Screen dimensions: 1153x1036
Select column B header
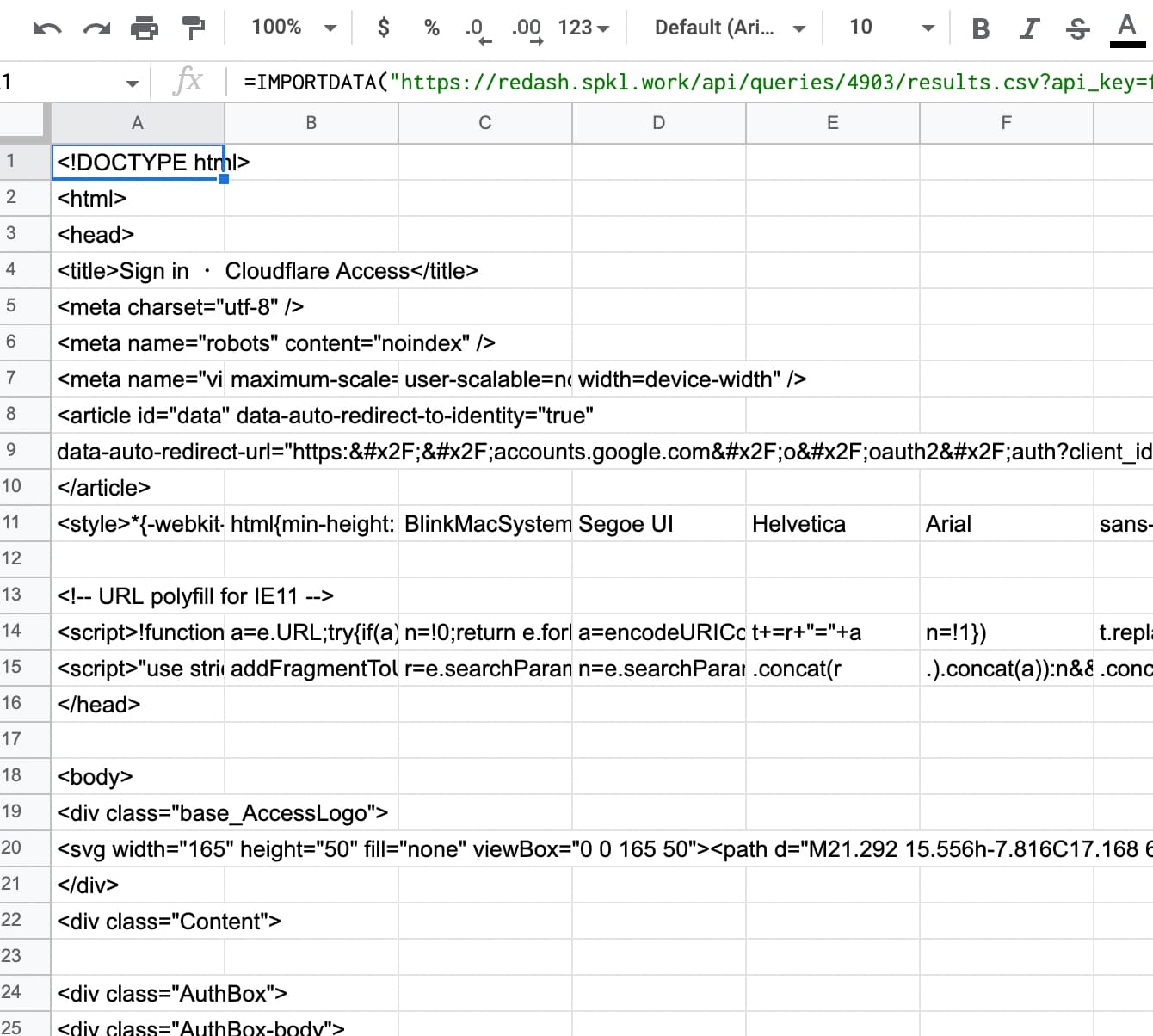pos(311,123)
